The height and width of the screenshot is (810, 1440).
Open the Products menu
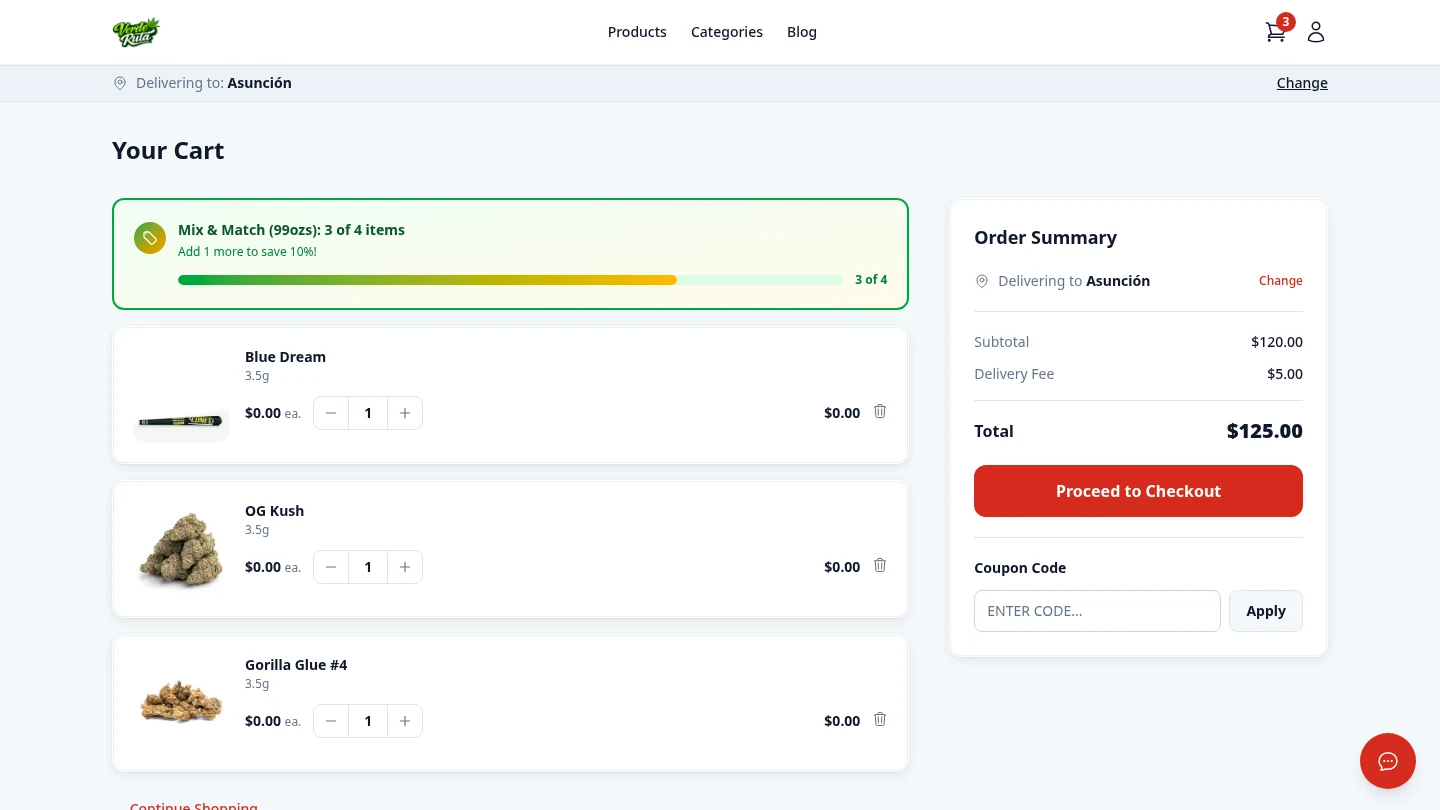[x=637, y=32]
